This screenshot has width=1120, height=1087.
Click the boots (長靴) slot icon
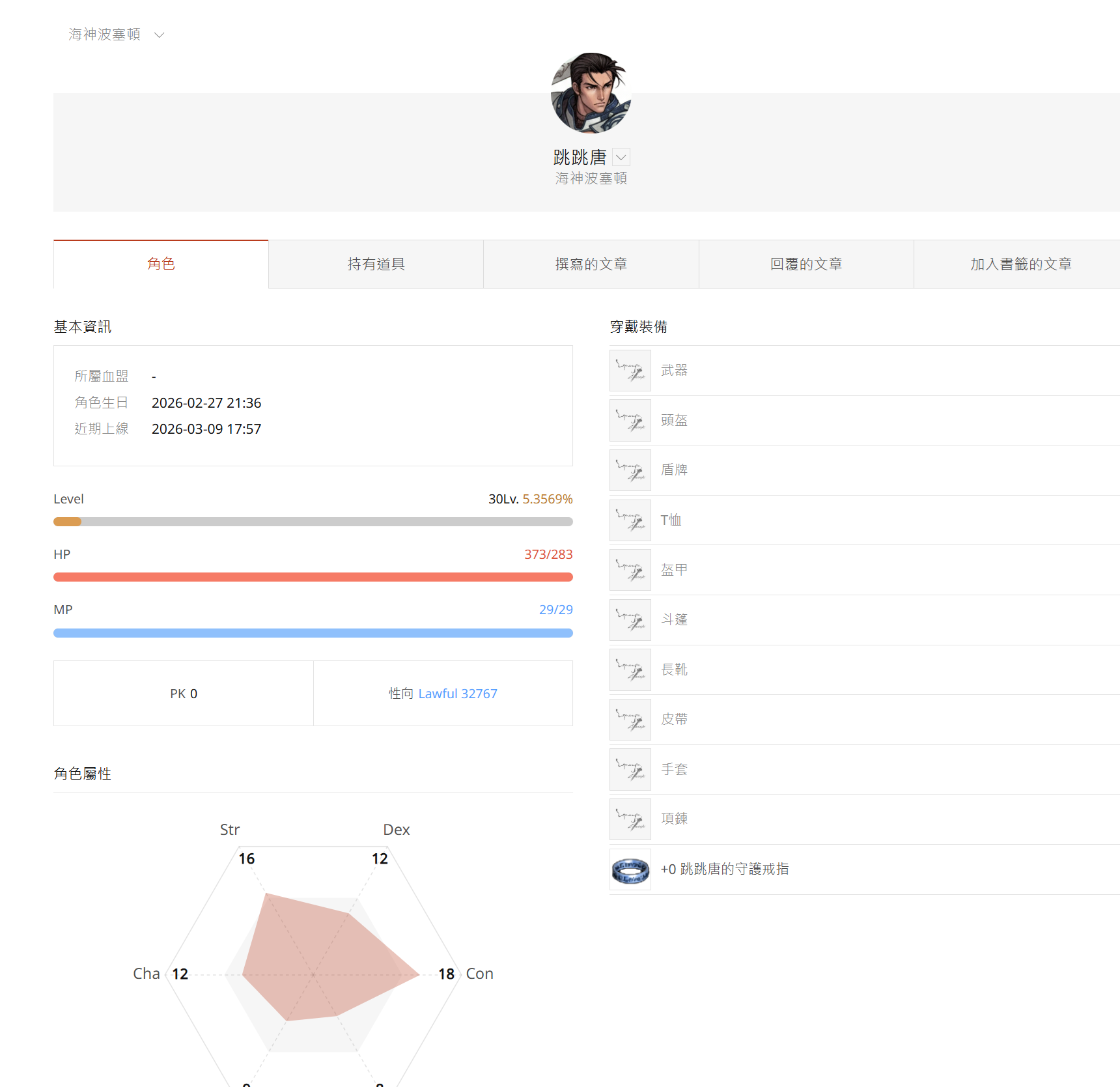(630, 670)
